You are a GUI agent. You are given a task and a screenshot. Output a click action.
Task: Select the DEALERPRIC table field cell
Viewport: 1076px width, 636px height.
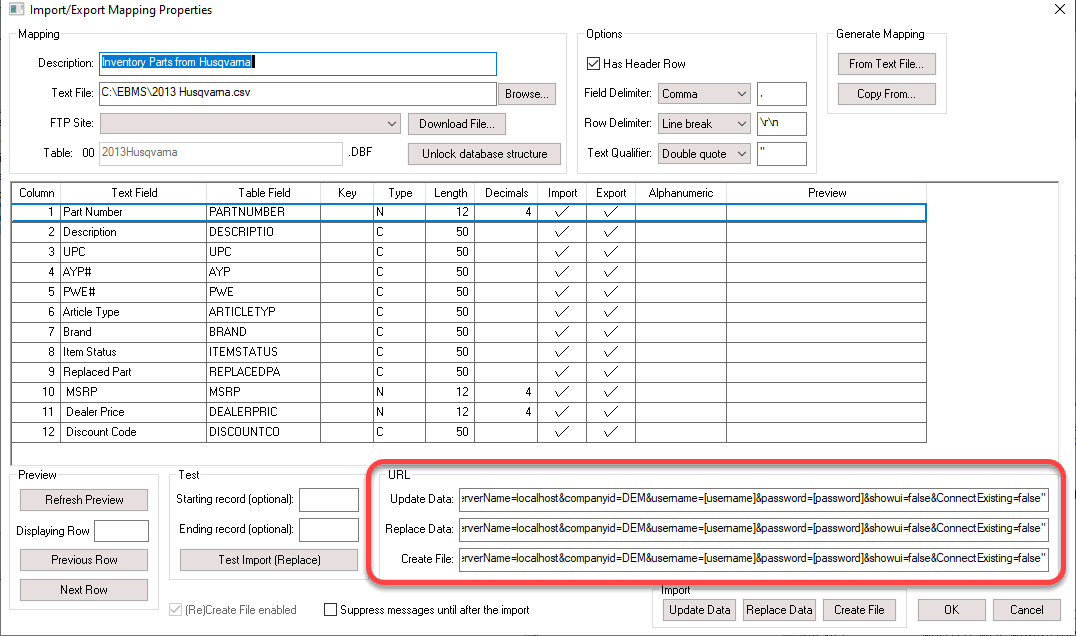(x=264, y=412)
